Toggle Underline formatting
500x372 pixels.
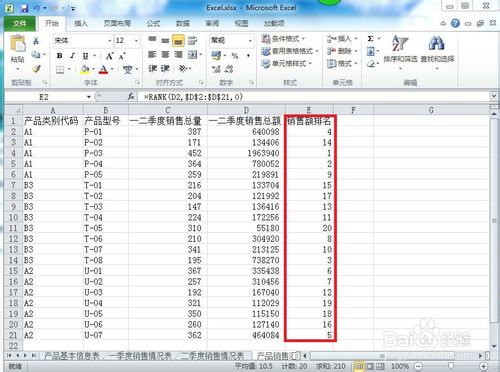pos(85,56)
